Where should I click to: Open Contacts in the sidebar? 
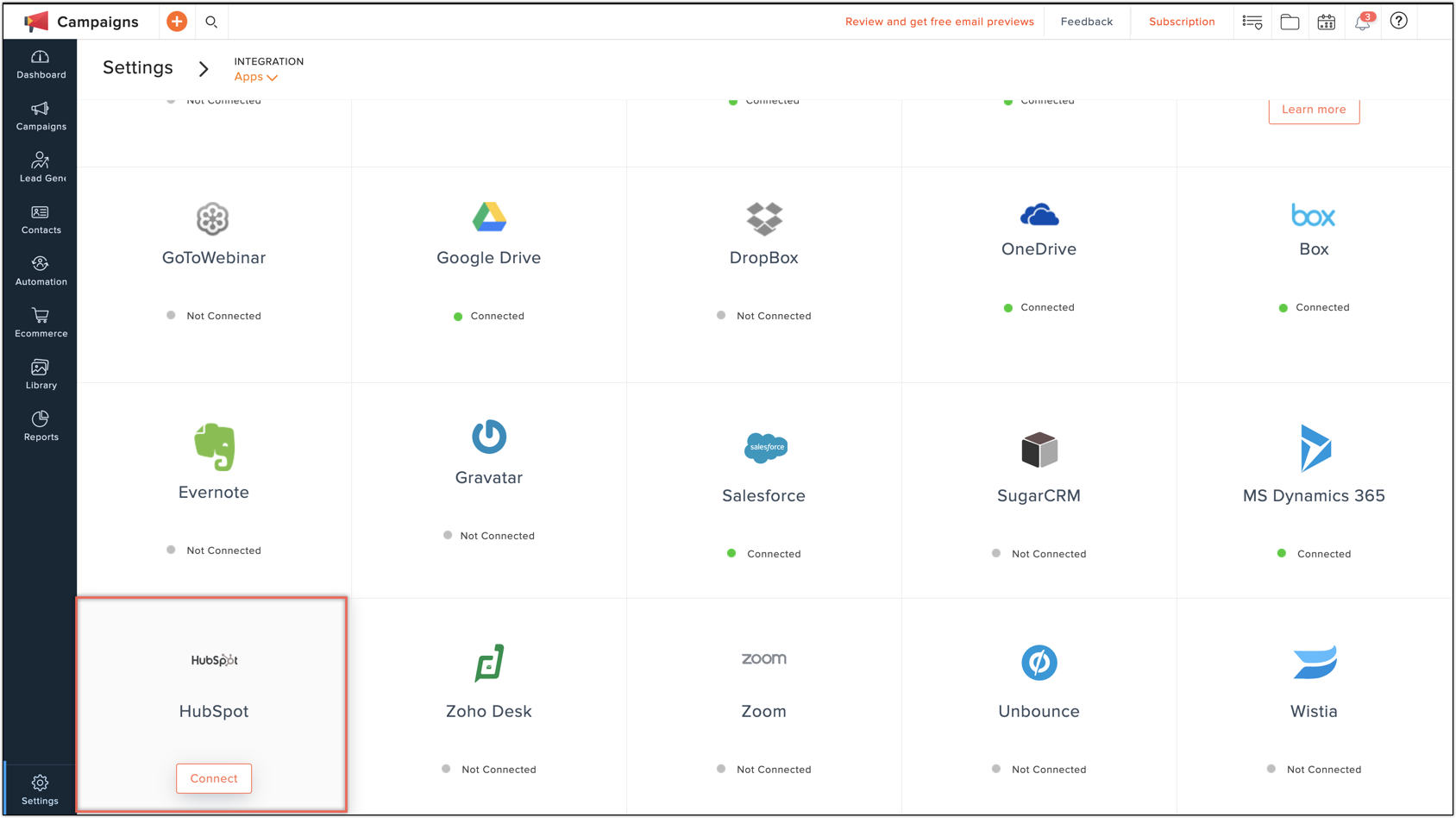click(x=41, y=220)
